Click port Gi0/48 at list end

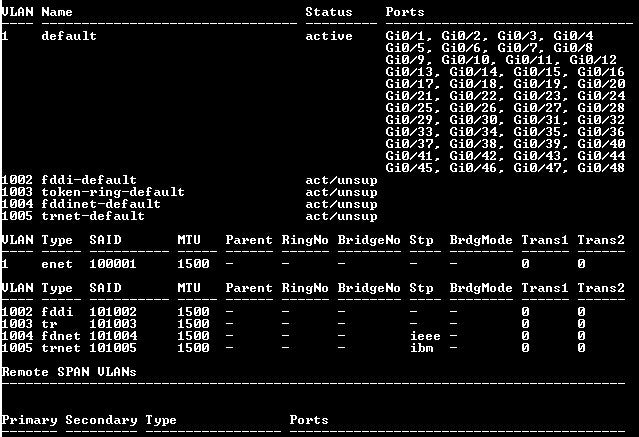(601, 168)
